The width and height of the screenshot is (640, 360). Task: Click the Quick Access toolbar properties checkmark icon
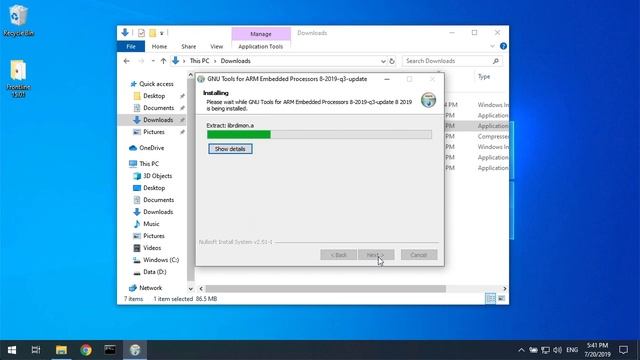click(x=141, y=33)
